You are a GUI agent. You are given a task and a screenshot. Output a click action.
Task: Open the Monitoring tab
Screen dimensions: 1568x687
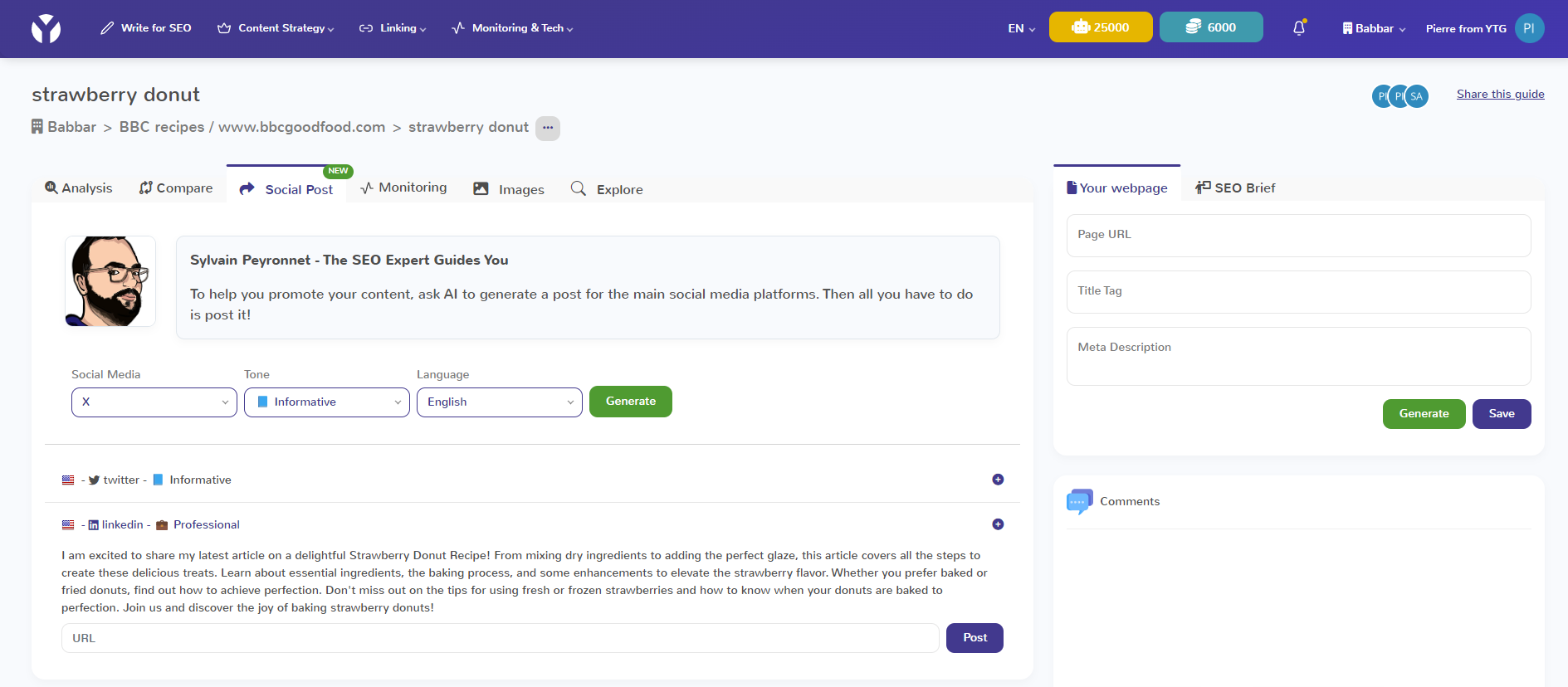pyautogui.click(x=404, y=188)
